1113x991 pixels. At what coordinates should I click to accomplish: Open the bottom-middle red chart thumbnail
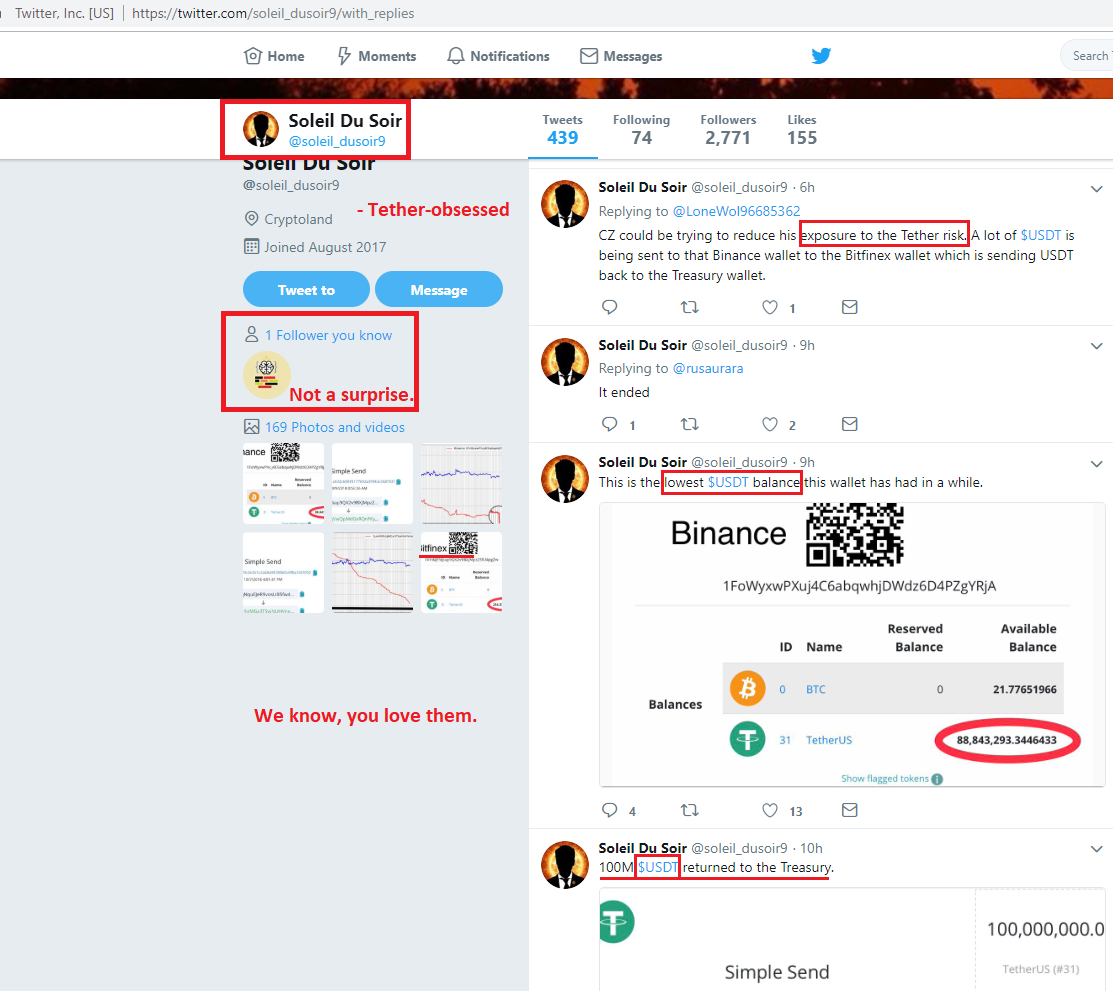pos(372,573)
